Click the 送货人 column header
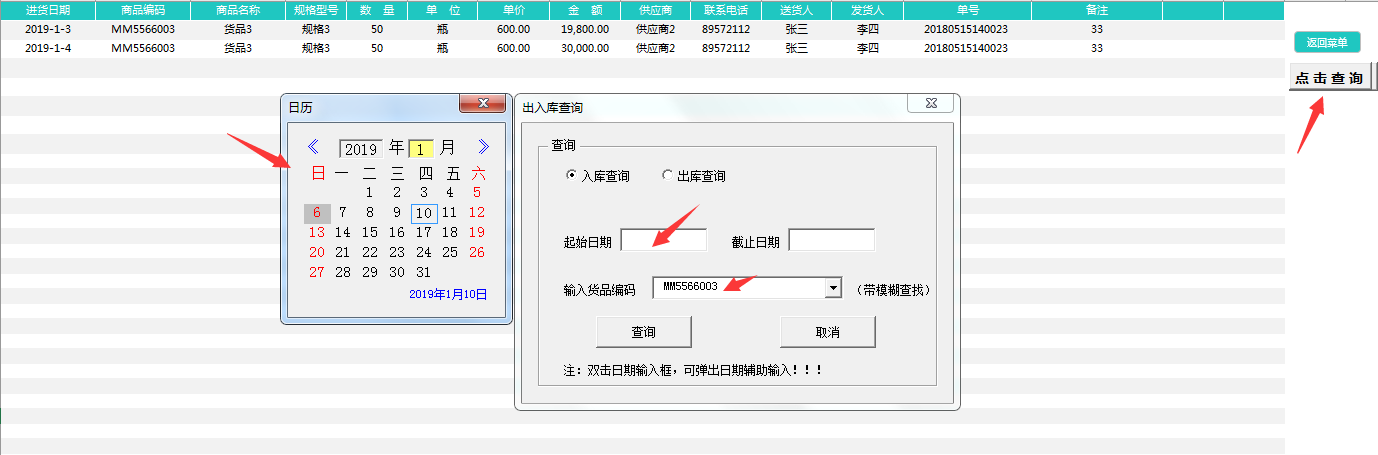Screen dimensions: 1378x455 pos(797,10)
